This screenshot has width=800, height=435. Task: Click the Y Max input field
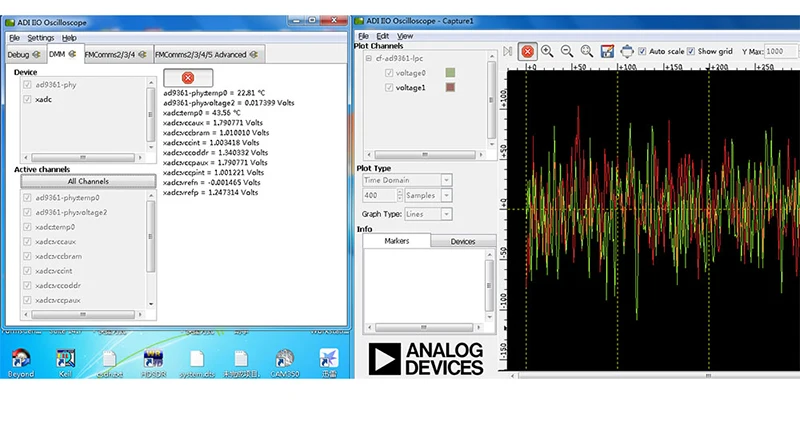pos(781,52)
